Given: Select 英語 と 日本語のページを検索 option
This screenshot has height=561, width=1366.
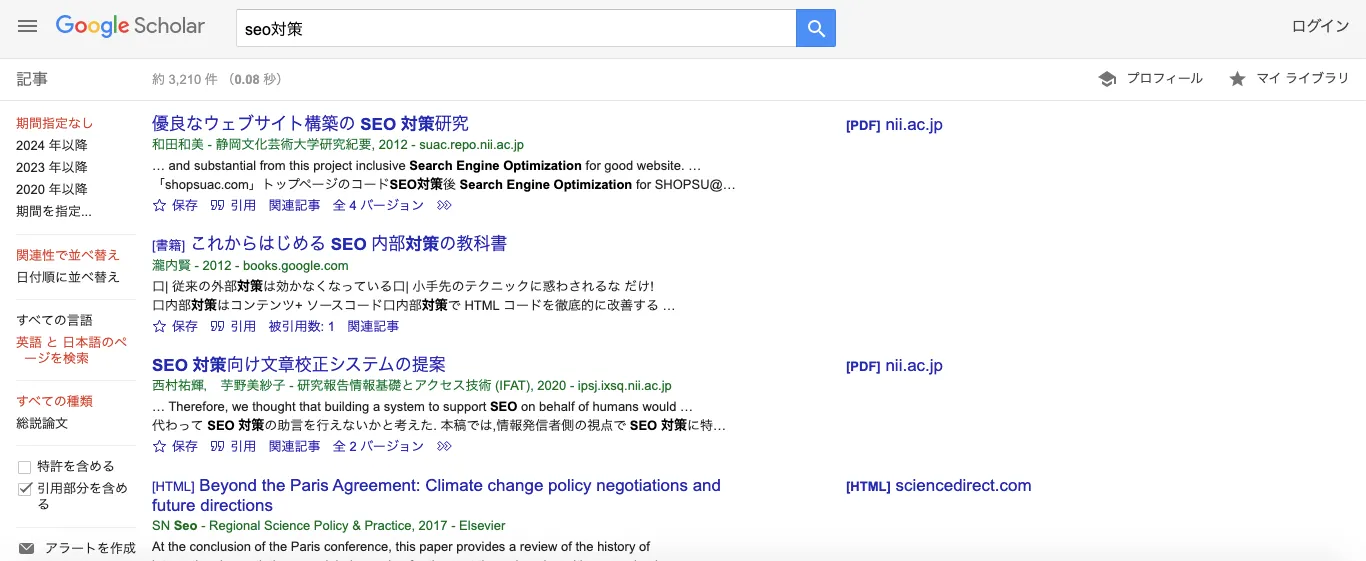Looking at the screenshot, I should point(71,350).
